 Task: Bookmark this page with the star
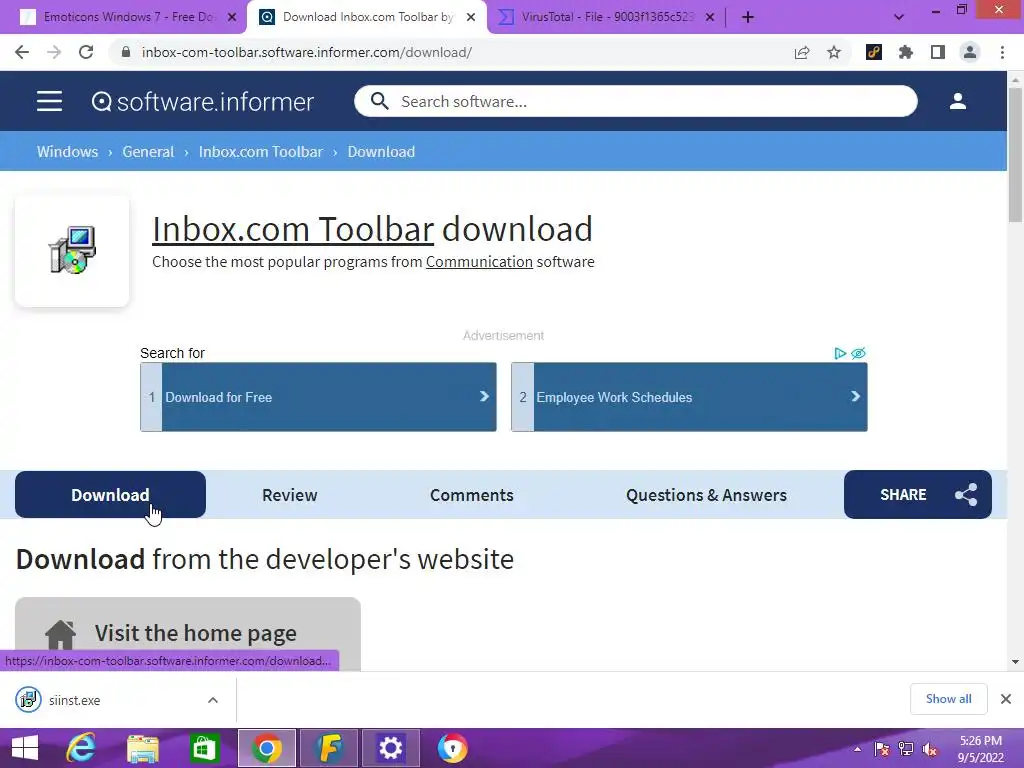tap(834, 52)
